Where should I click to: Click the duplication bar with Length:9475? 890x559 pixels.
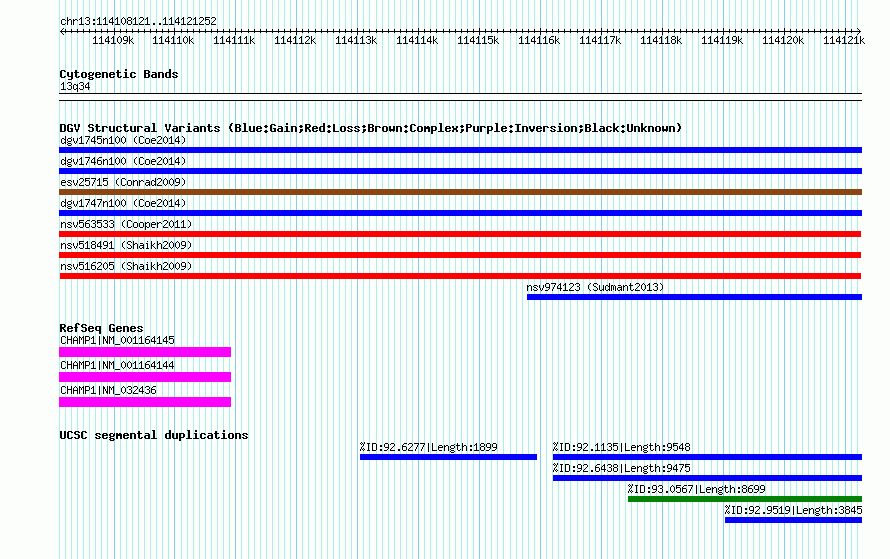707,478
